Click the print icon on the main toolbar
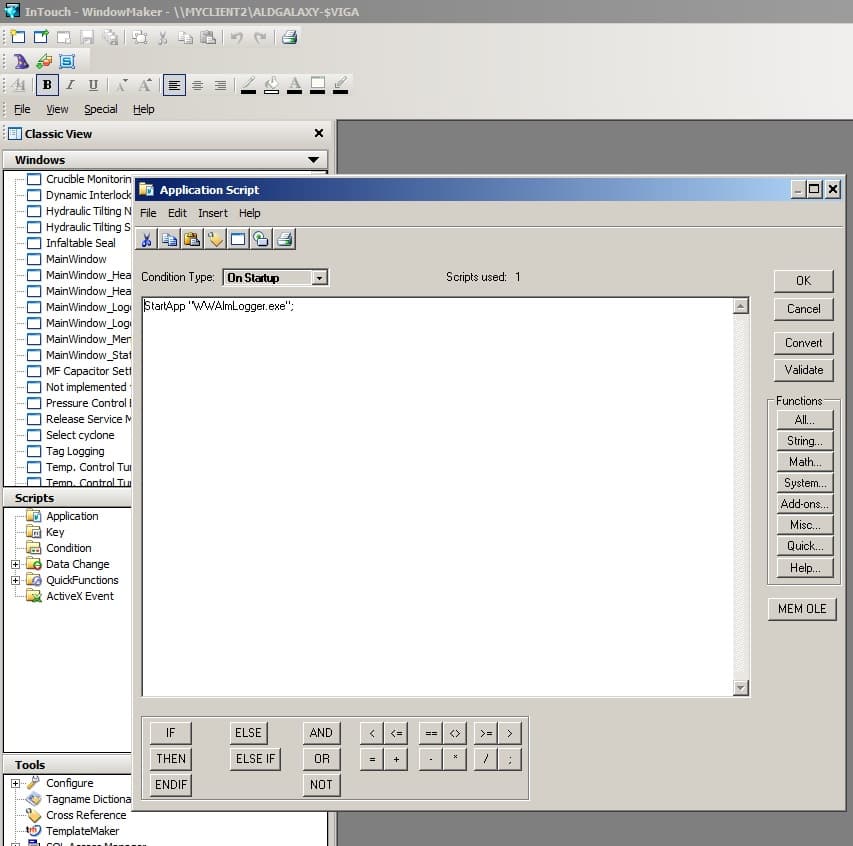 click(289, 36)
